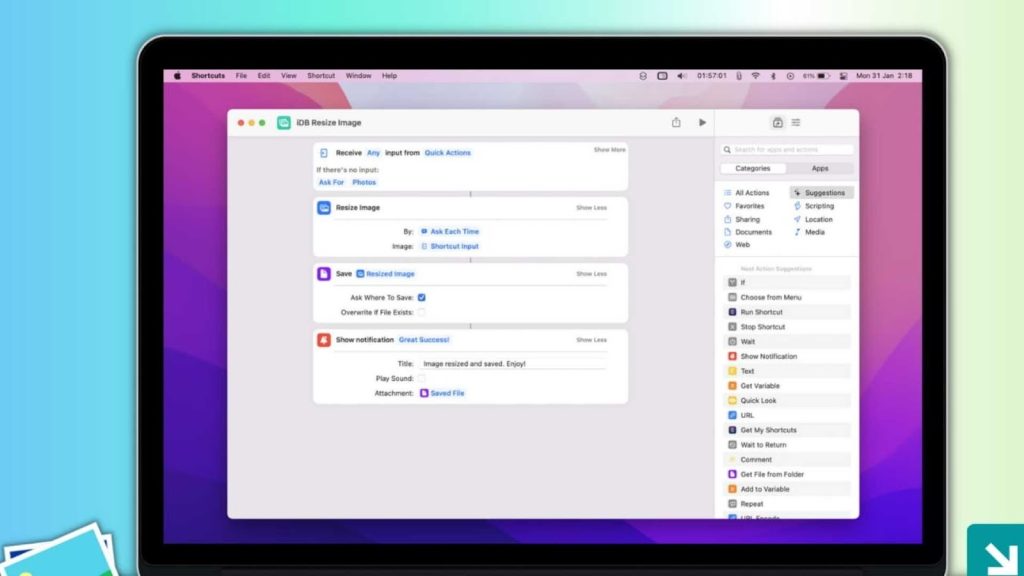Select the Resize Image action icon
Image resolution: width=1024 pixels, height=576 pixels.
[324, 208]
